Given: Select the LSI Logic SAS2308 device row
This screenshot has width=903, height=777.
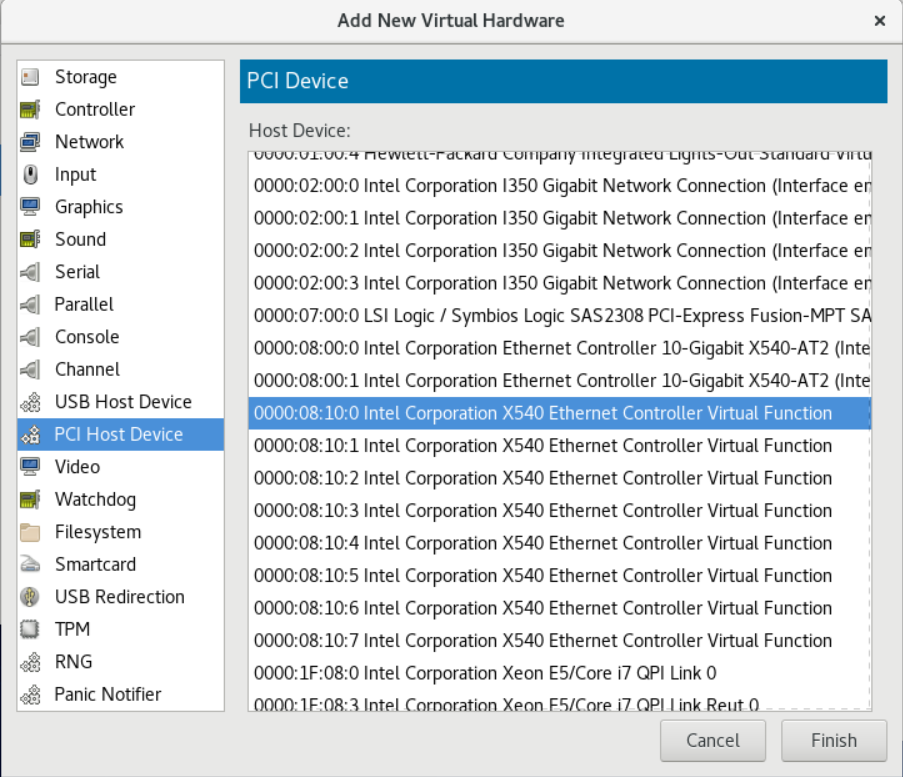Looking at the screenshot, I should coord(560,316).
